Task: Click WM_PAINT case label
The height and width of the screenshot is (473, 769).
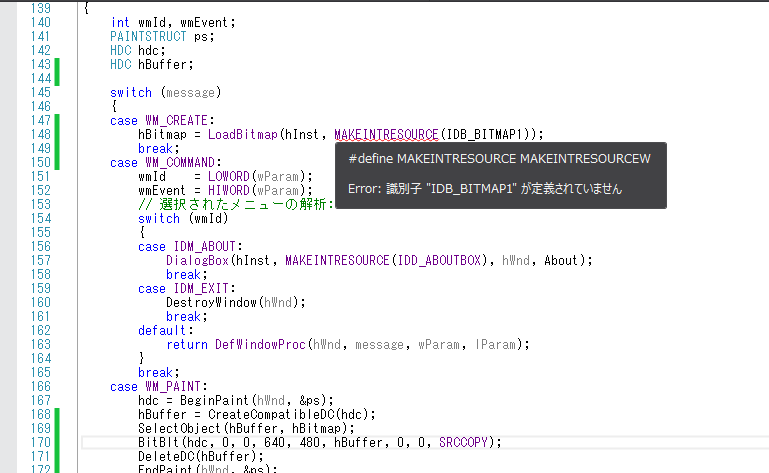Action: pos(173,387)
